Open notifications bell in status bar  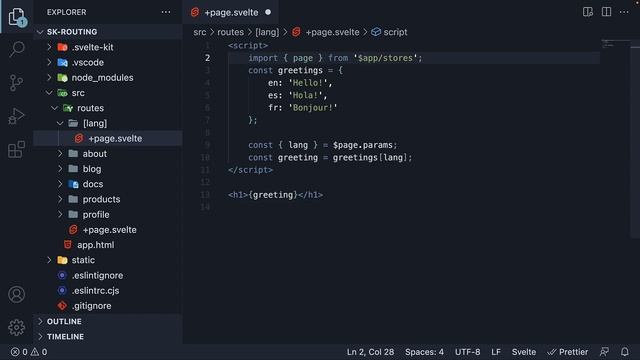(625, 352)
